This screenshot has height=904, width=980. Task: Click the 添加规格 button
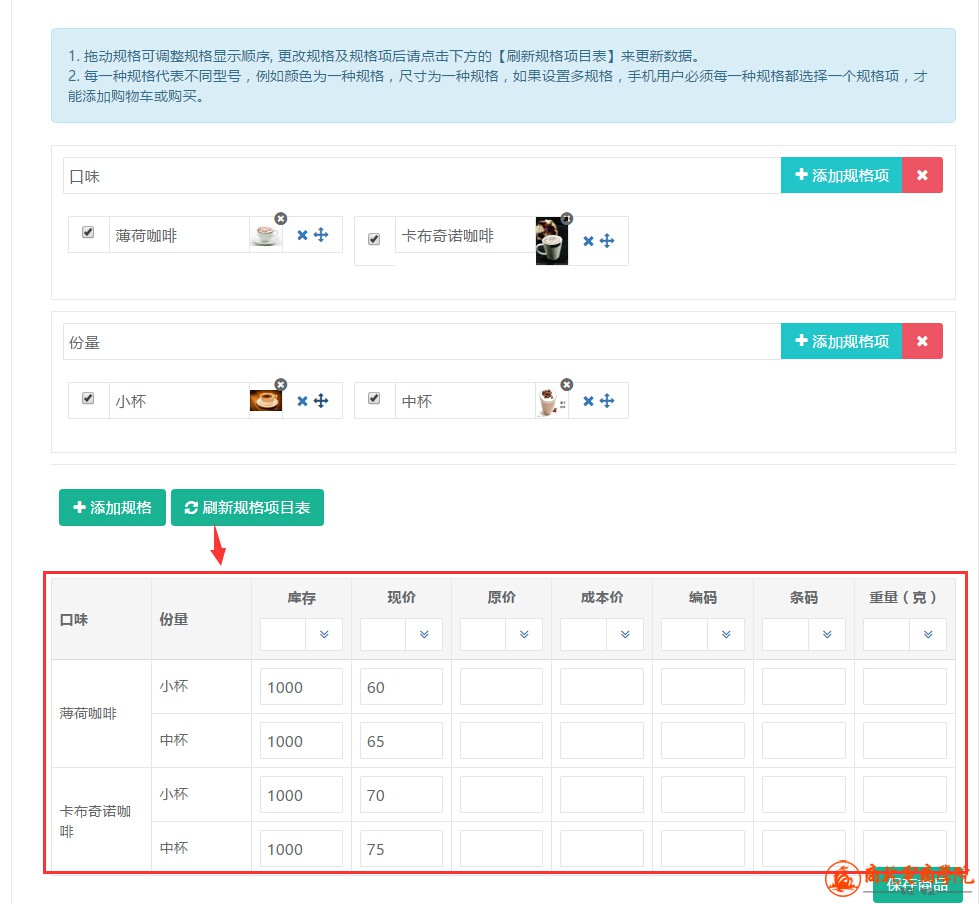(x=112, y=507)
